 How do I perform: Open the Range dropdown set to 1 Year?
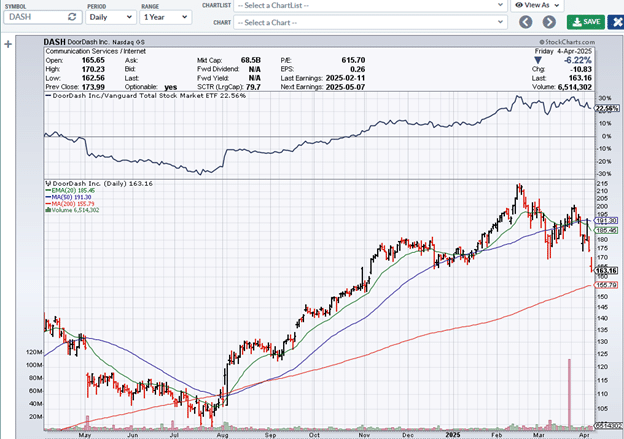click(167, 18)
